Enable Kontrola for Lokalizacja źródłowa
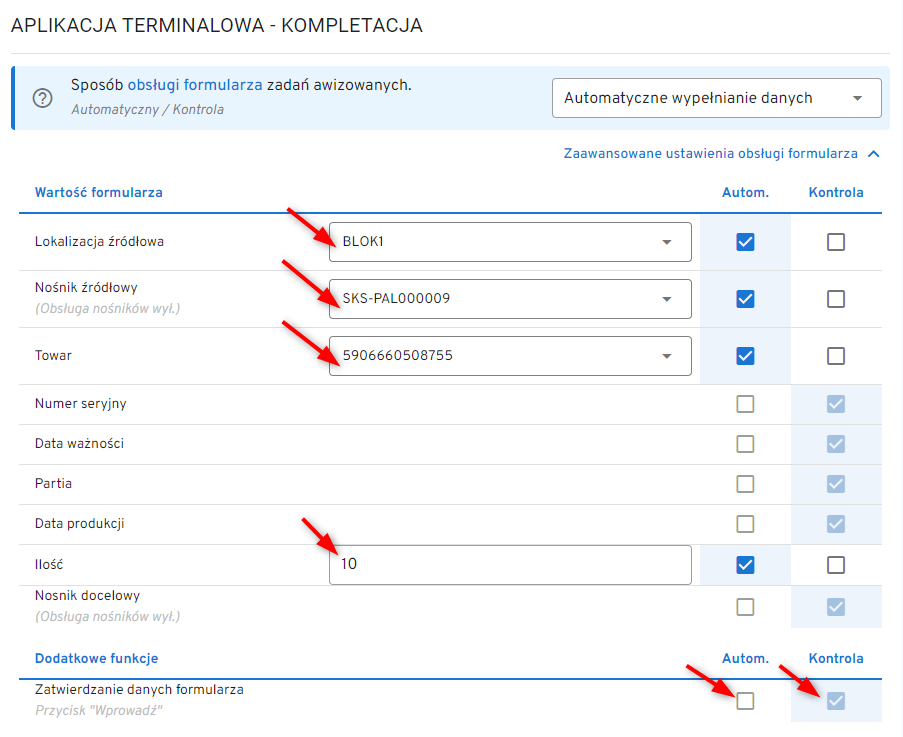Screen dimensions: 903x737 click(x=836, y=242)
